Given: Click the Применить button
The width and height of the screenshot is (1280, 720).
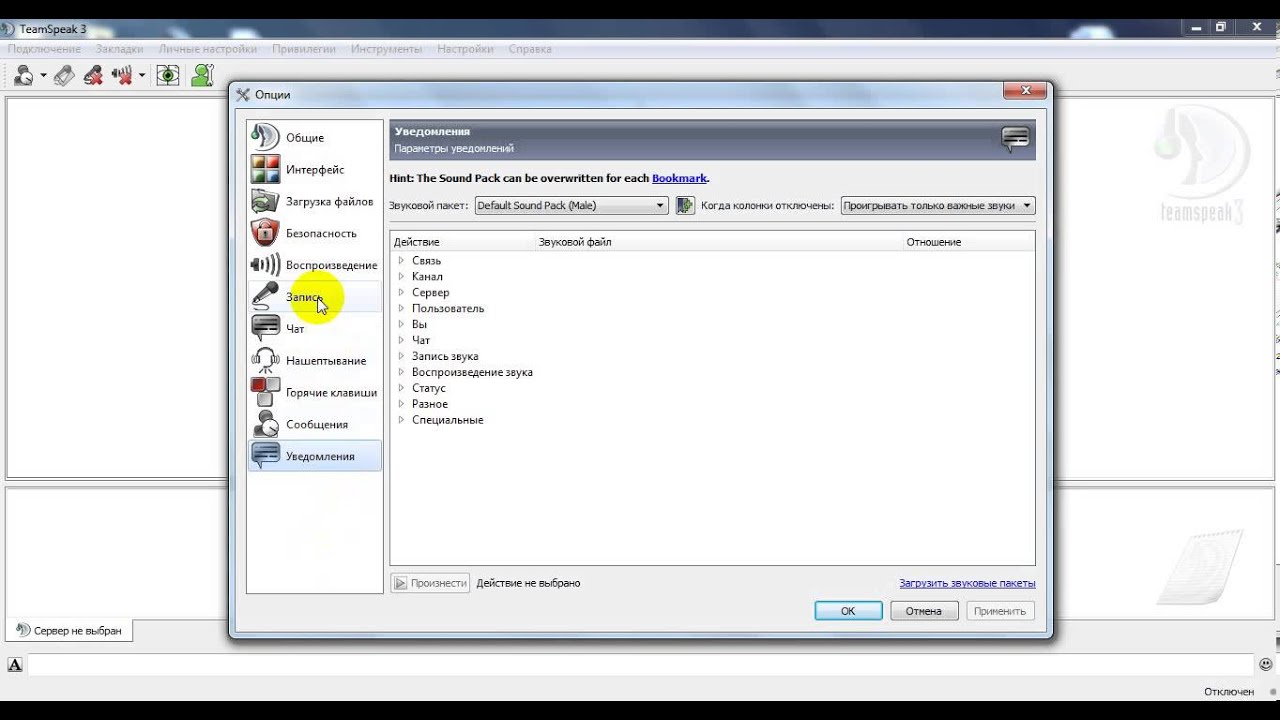Looking at the screenshot, I should [1000, 611].
